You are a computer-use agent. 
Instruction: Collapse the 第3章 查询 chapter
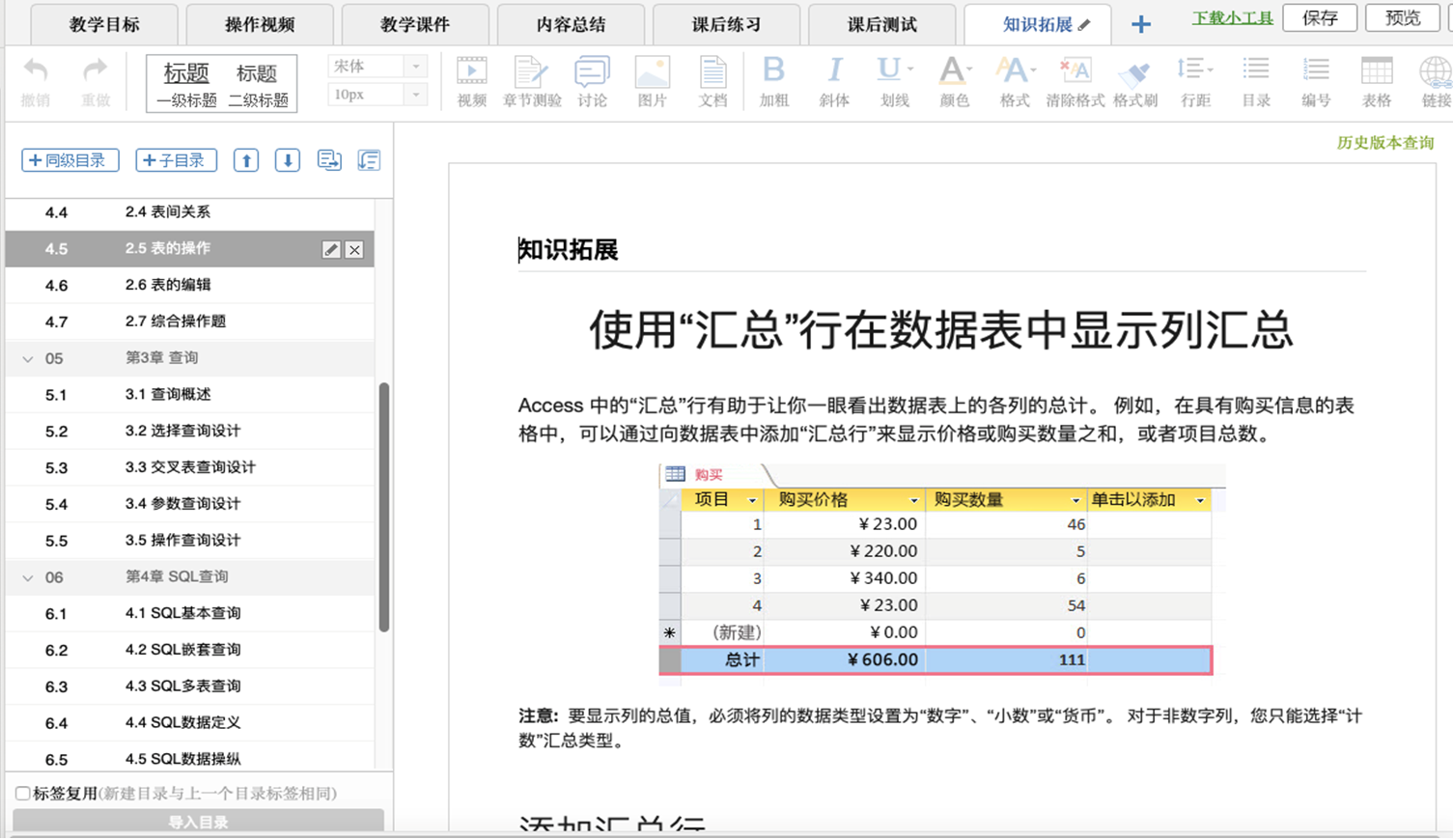pos(28,358)
